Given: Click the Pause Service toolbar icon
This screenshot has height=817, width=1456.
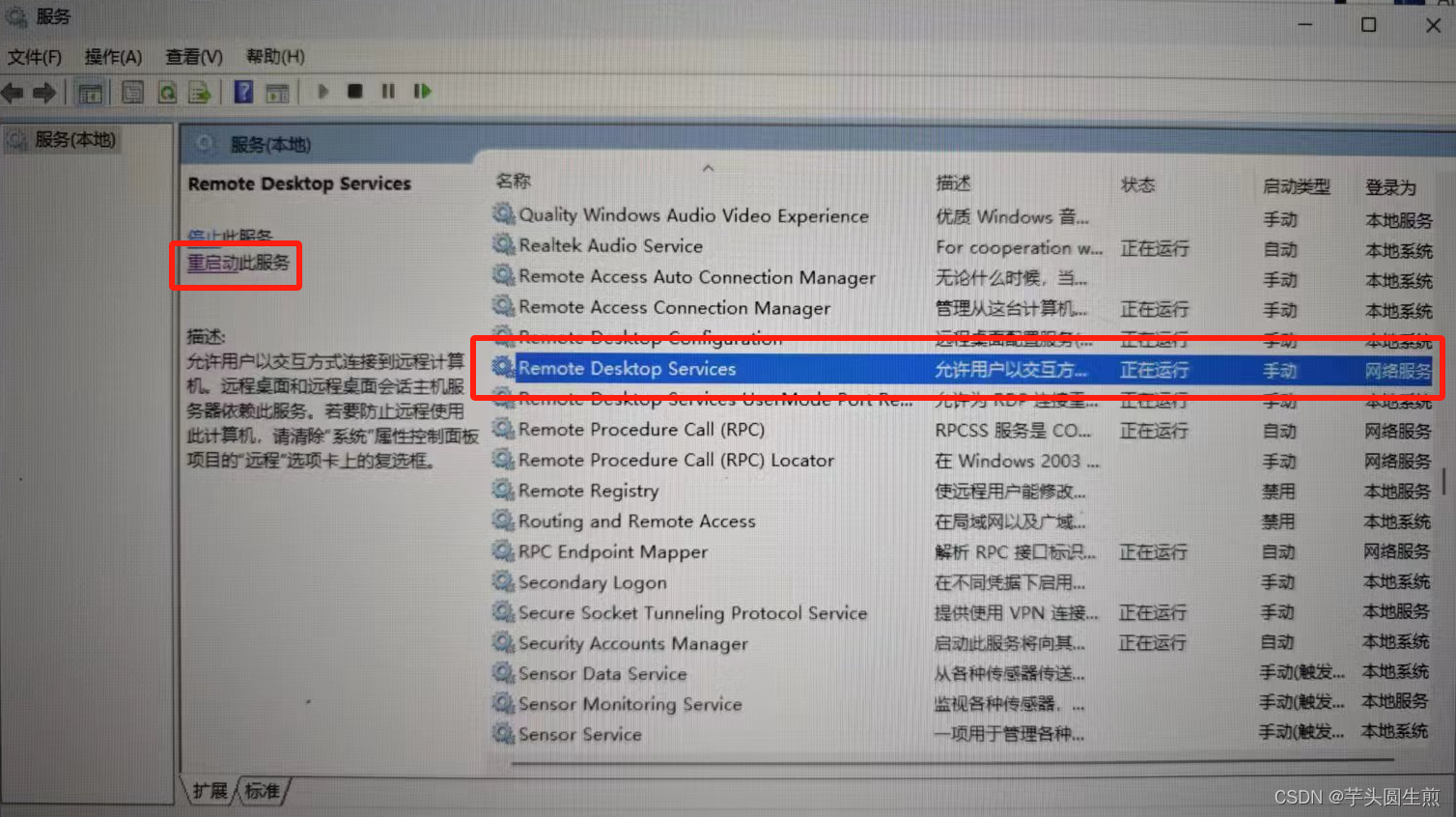Looking at the screenshot, I should 388,92.
